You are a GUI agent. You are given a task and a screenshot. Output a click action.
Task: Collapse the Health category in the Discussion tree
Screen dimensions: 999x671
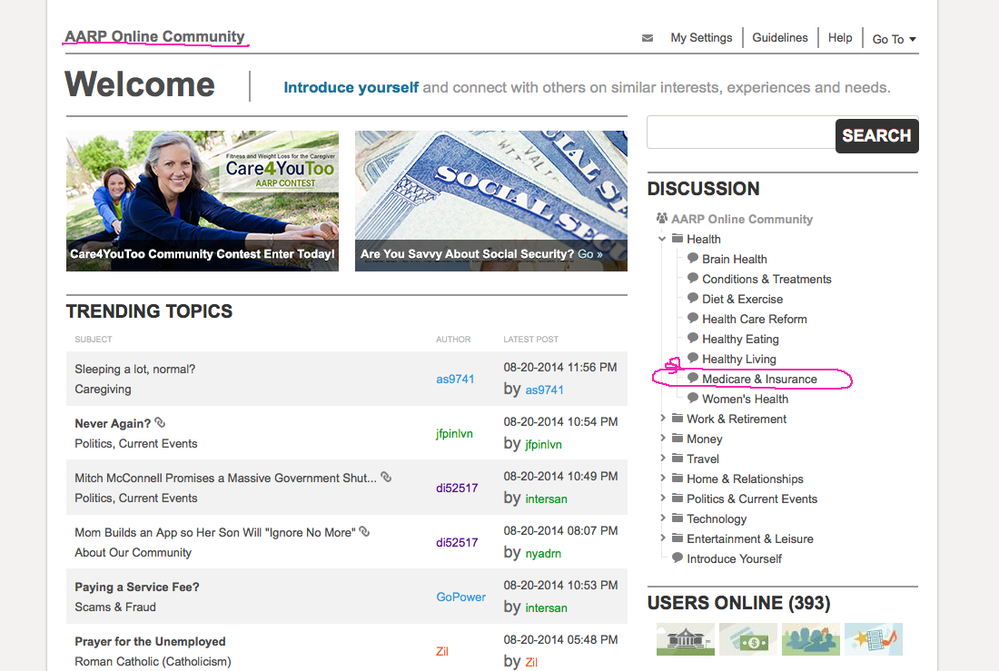click(662, 239)
